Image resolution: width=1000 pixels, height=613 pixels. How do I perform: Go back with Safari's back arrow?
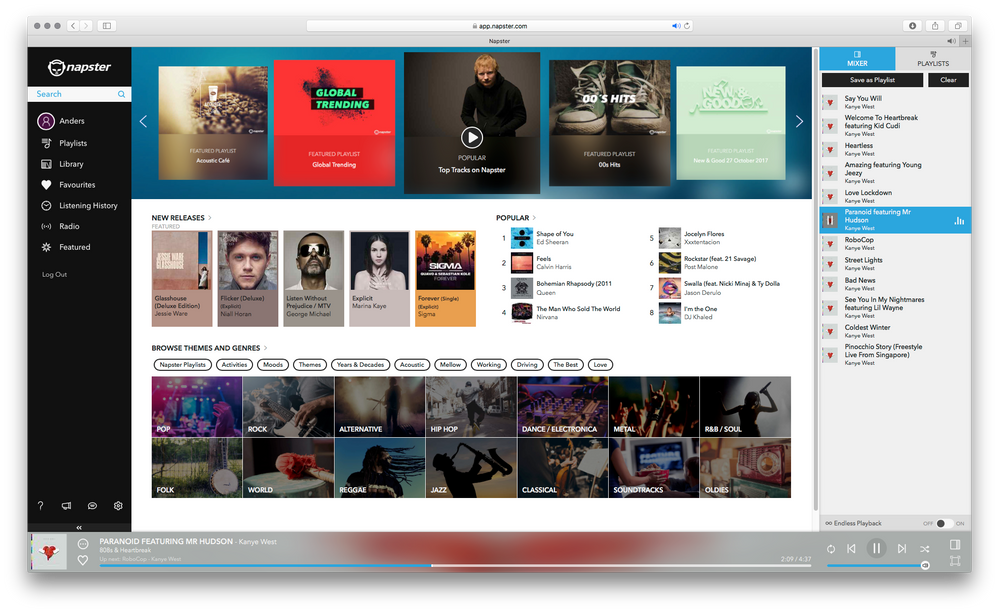(x=73, y=26)
